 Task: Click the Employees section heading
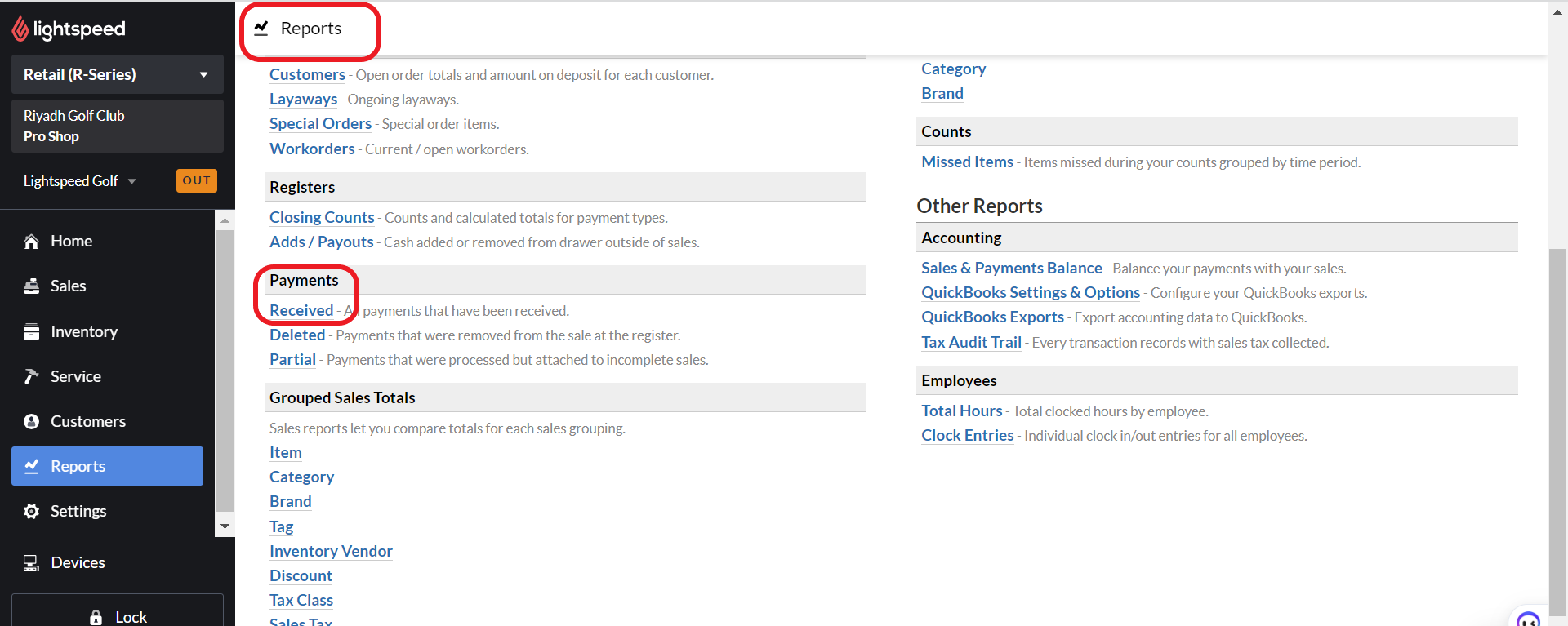959,380
